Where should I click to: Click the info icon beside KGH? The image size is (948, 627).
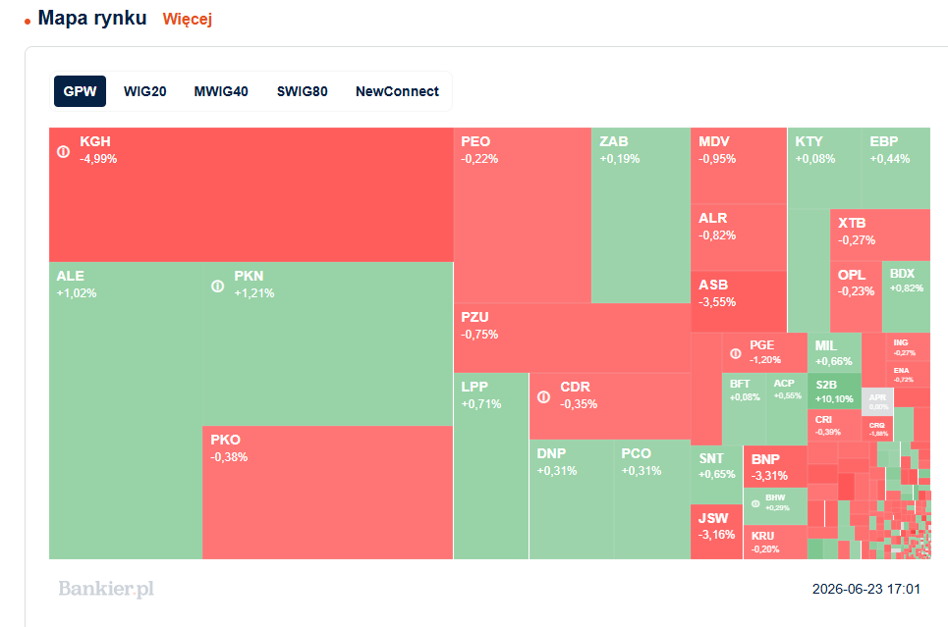63,152
